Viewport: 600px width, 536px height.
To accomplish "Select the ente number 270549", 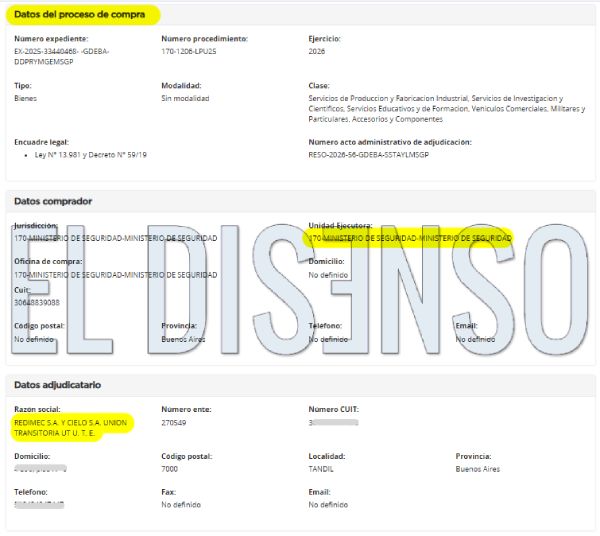I will tap(174, 423).
